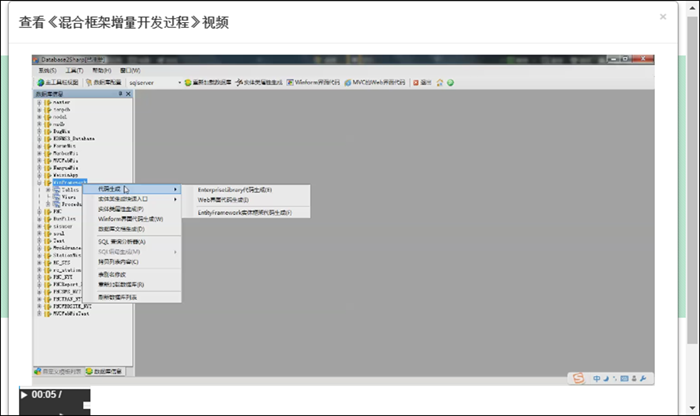
Task: Play the video with the play button
Action: pyautogui.click(x=24, y=395)
